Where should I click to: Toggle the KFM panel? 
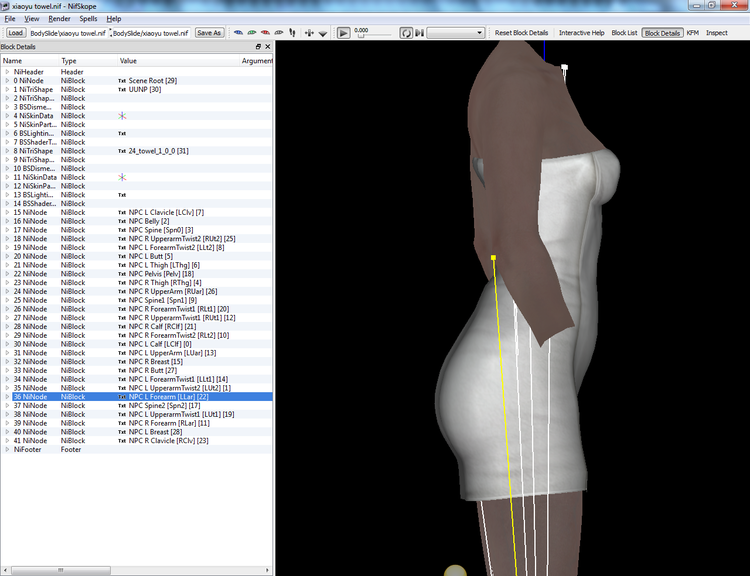tap(693, 33)
